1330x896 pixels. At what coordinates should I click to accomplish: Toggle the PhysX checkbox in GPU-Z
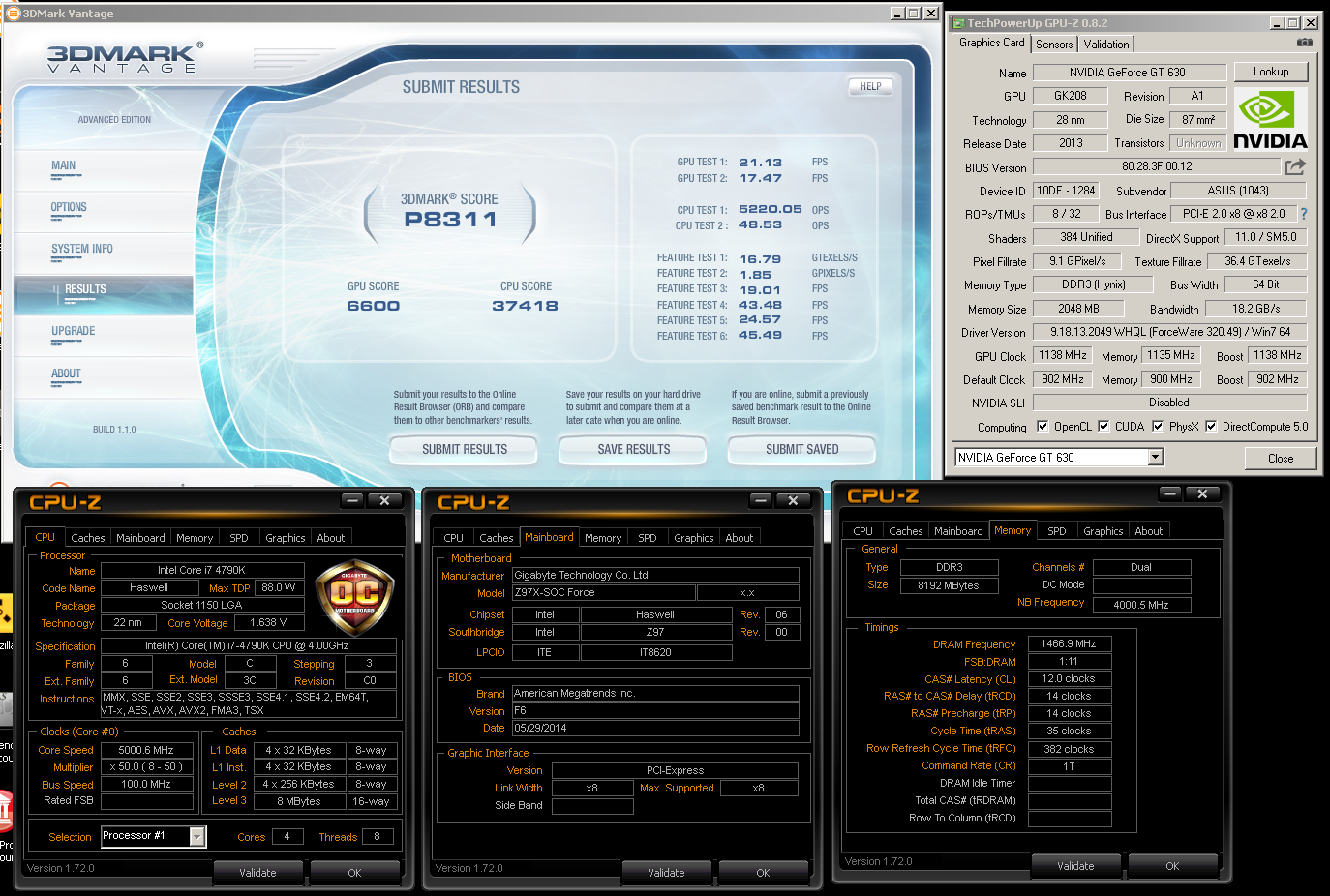tap(1158, 426)
